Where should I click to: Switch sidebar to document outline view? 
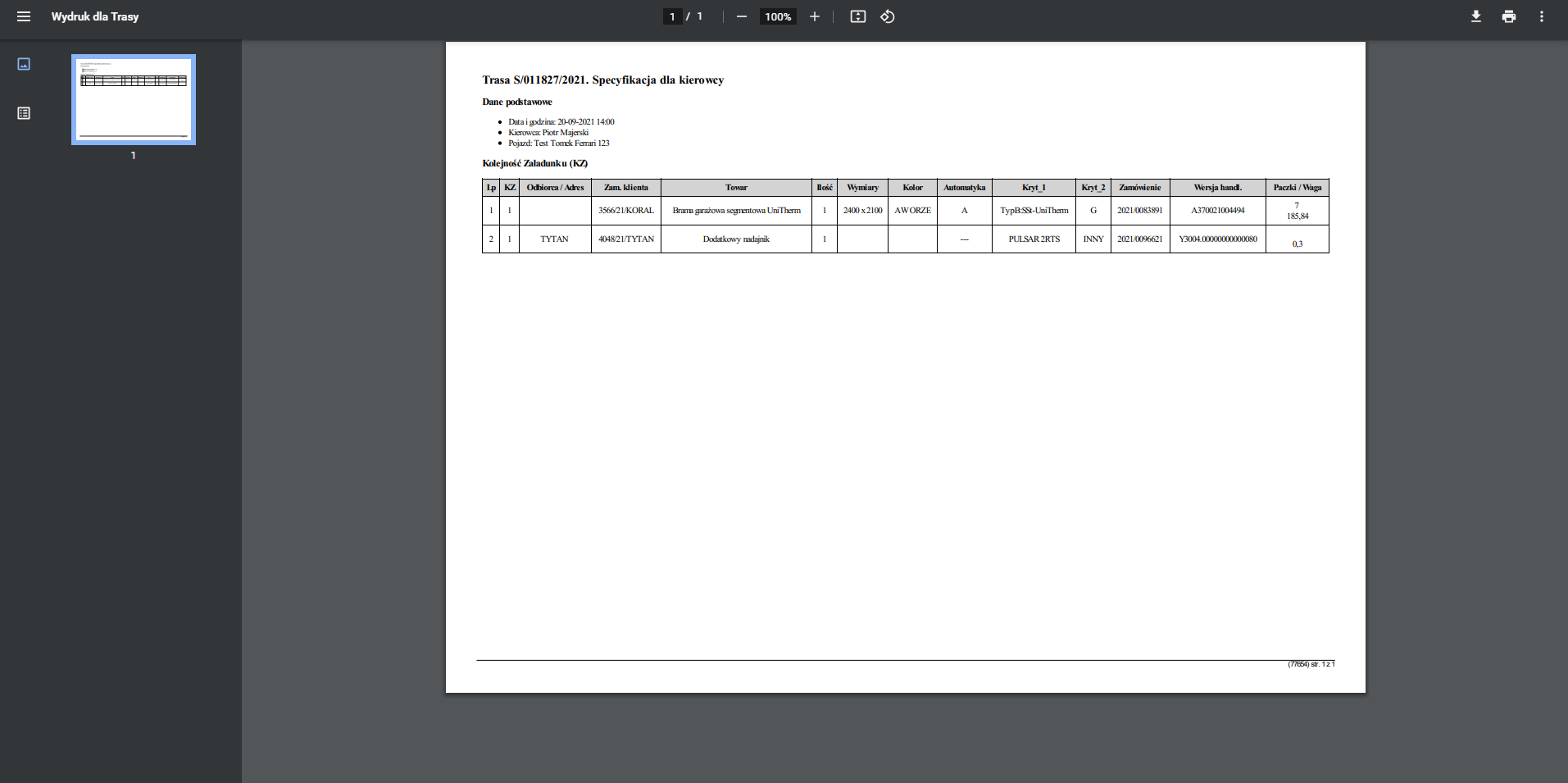(24, 113)
